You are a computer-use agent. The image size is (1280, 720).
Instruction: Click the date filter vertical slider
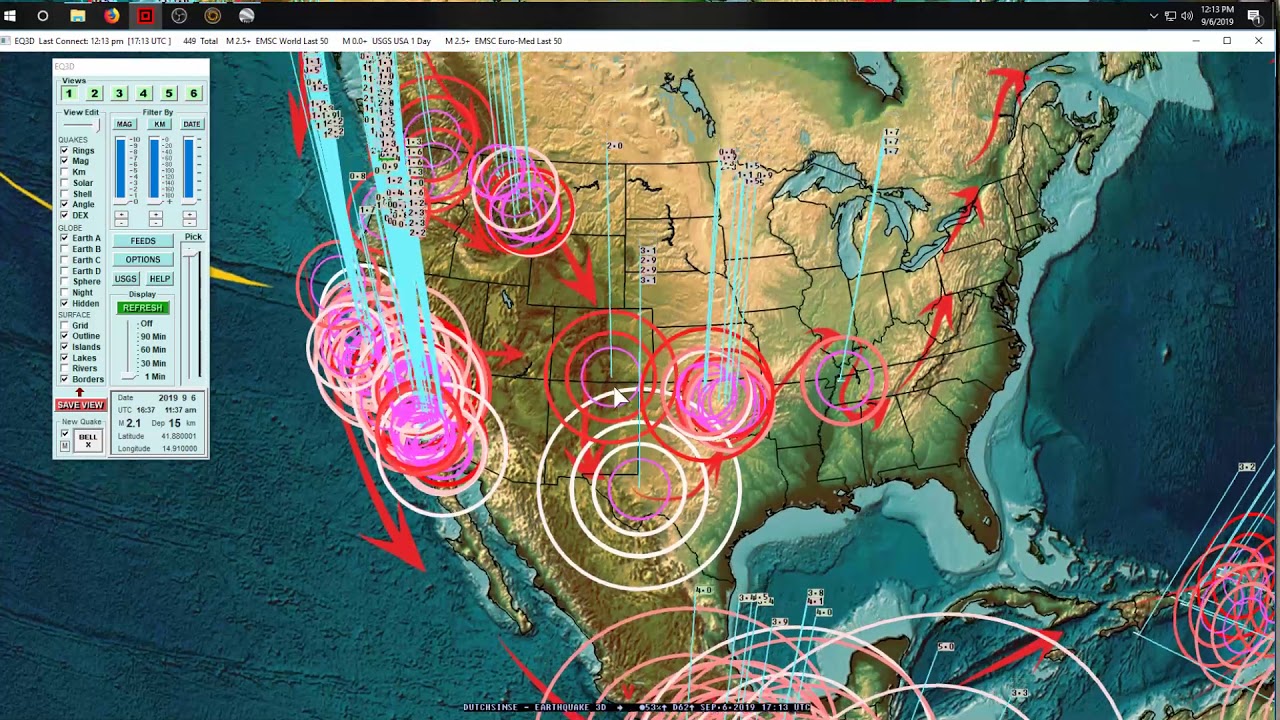(189, 170)
